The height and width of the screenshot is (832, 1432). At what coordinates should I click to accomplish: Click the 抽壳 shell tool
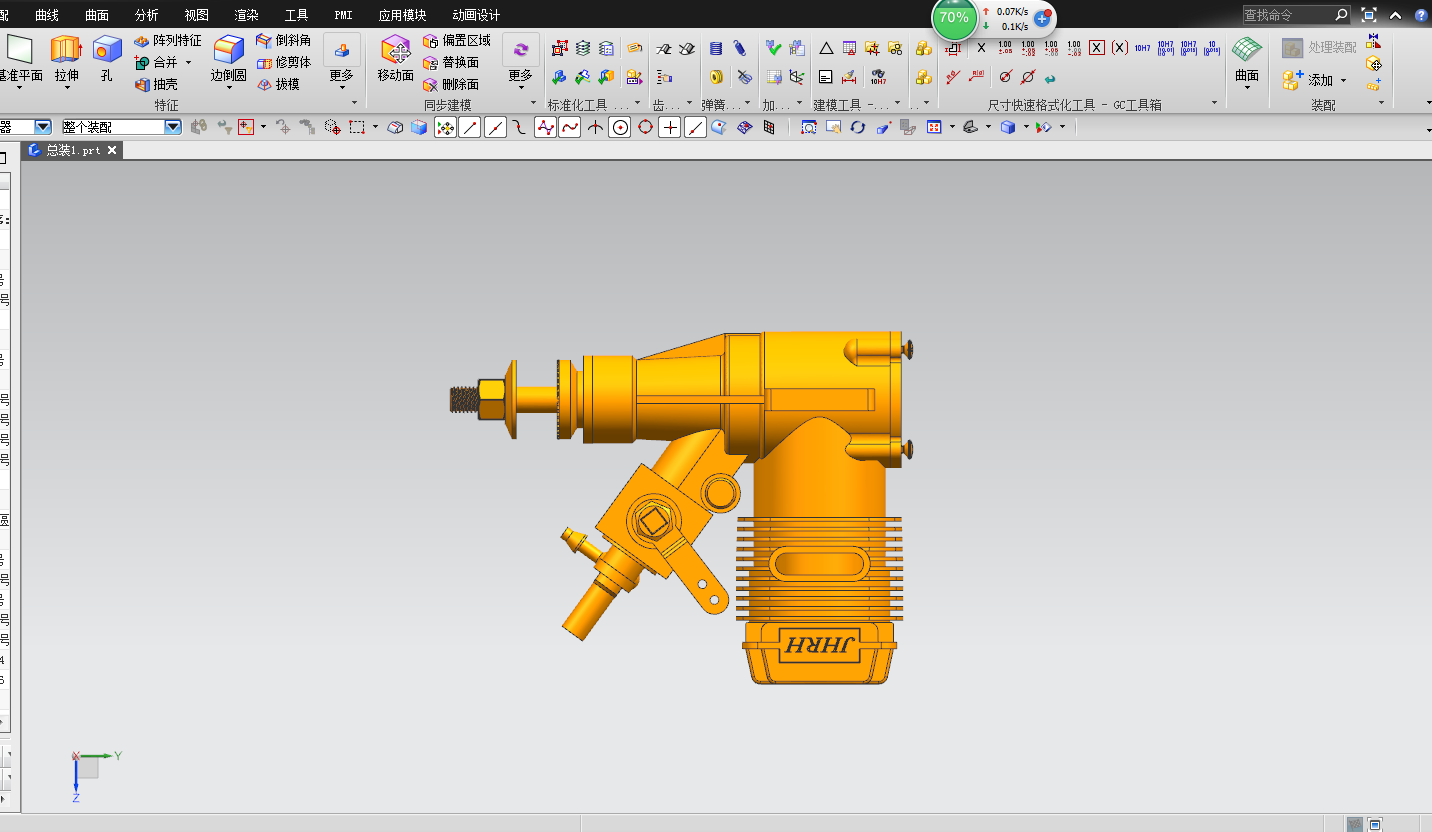click(x=156, y=84)
